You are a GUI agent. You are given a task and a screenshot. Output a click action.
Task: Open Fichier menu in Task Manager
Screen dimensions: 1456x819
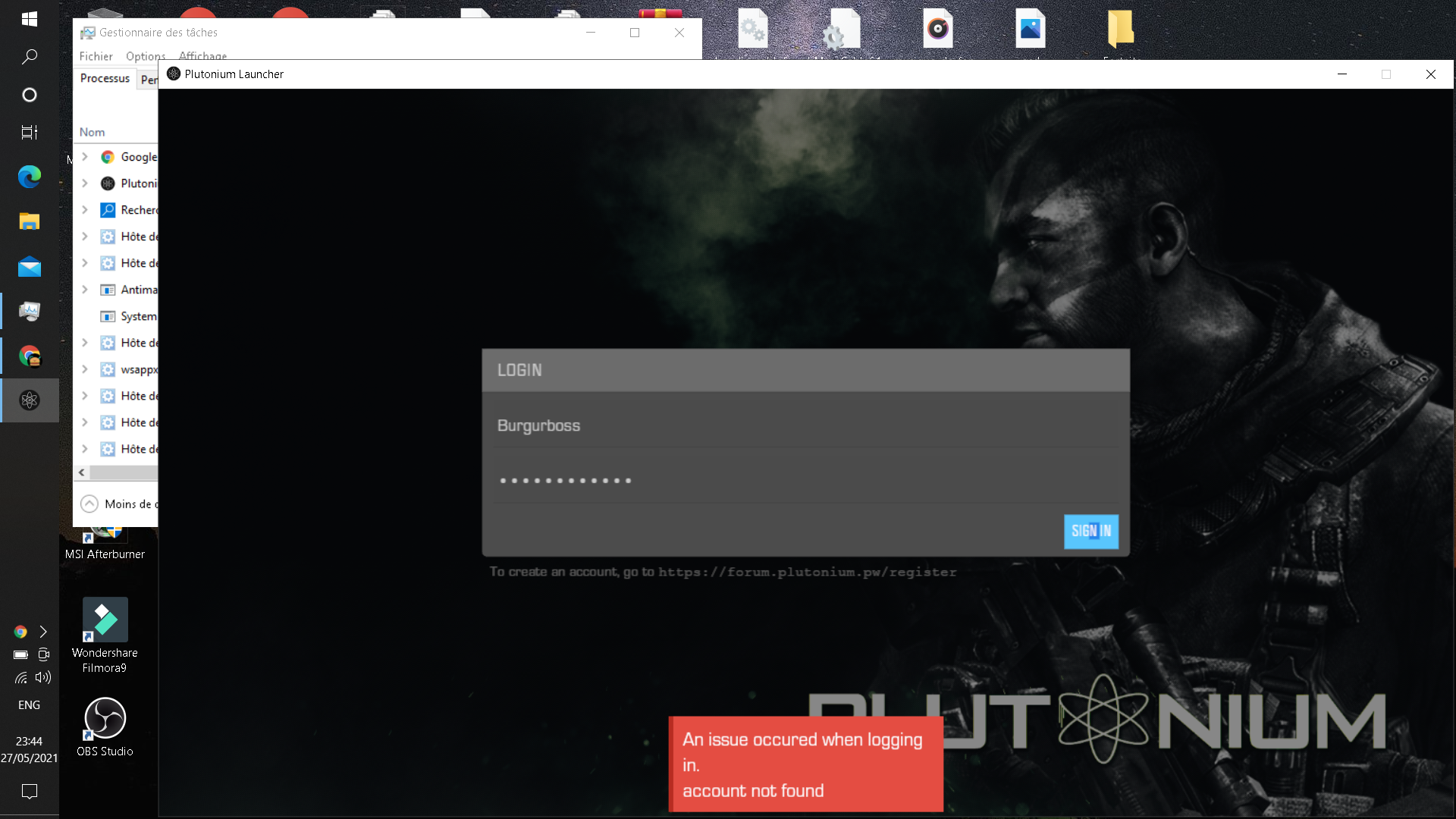[x=96, y=56]
